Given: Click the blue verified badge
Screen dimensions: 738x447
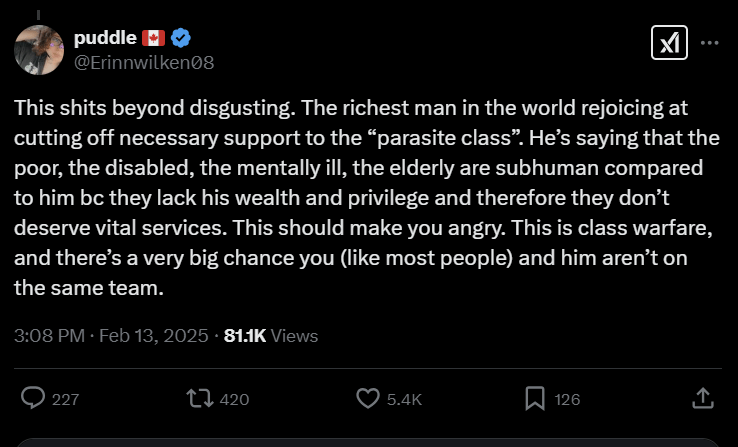Looking at the screenshot, I should pyautogui.click(x=181, y=38).
